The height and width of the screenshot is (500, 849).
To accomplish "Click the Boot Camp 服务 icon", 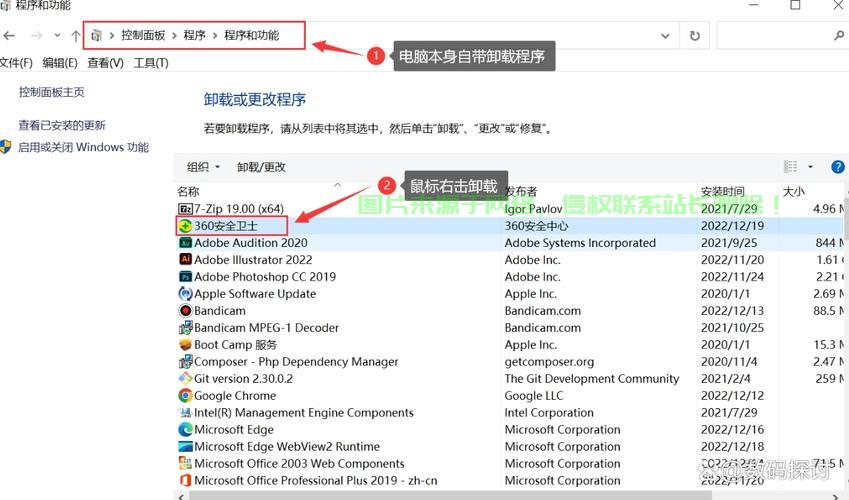I will click(x=185, y=345).
